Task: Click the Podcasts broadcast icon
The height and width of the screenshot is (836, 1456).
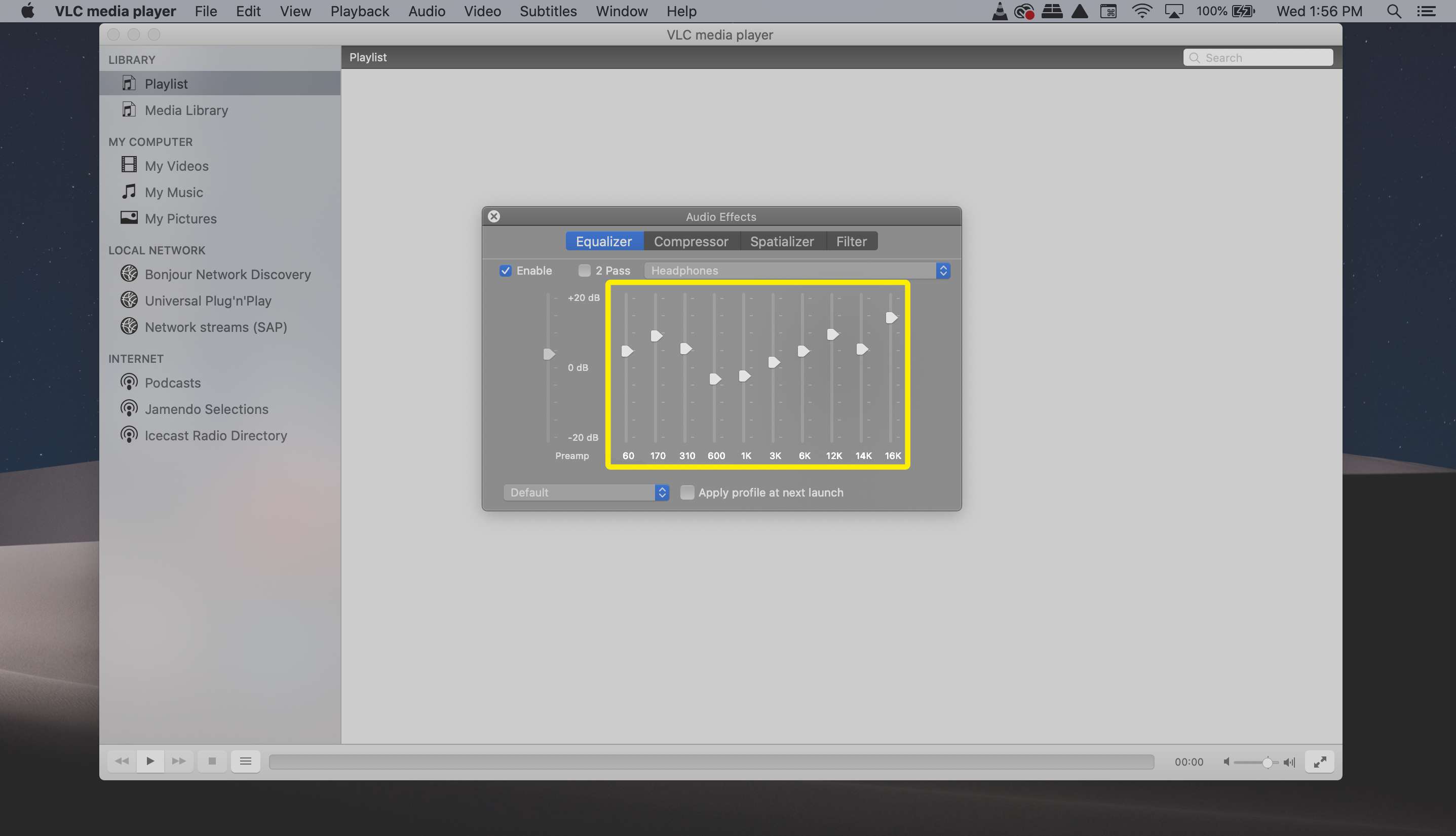Action: pos(129,382)
